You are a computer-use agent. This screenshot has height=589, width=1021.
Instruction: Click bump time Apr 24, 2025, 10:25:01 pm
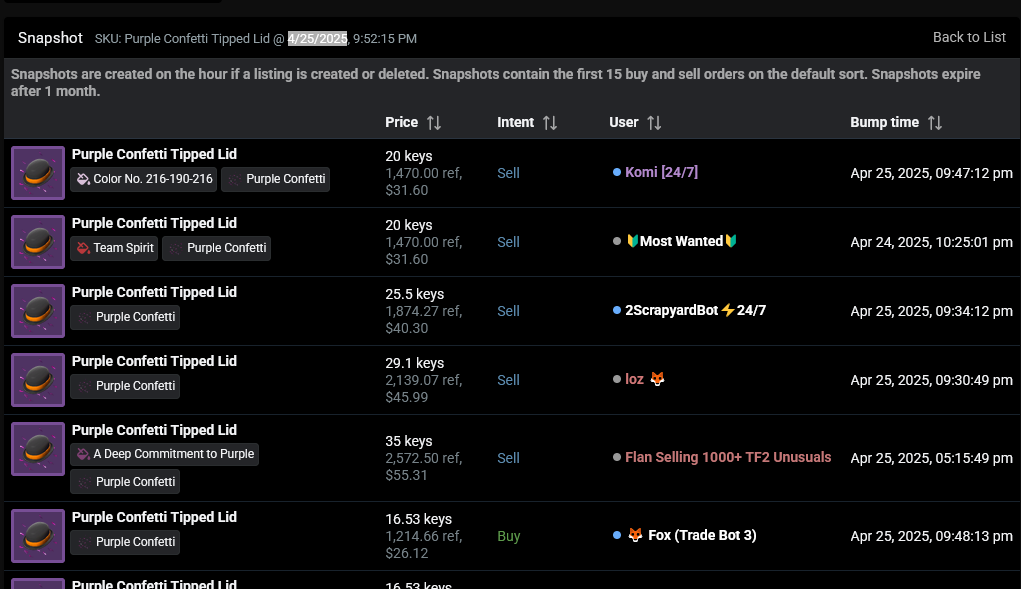[x=931, y=242]
